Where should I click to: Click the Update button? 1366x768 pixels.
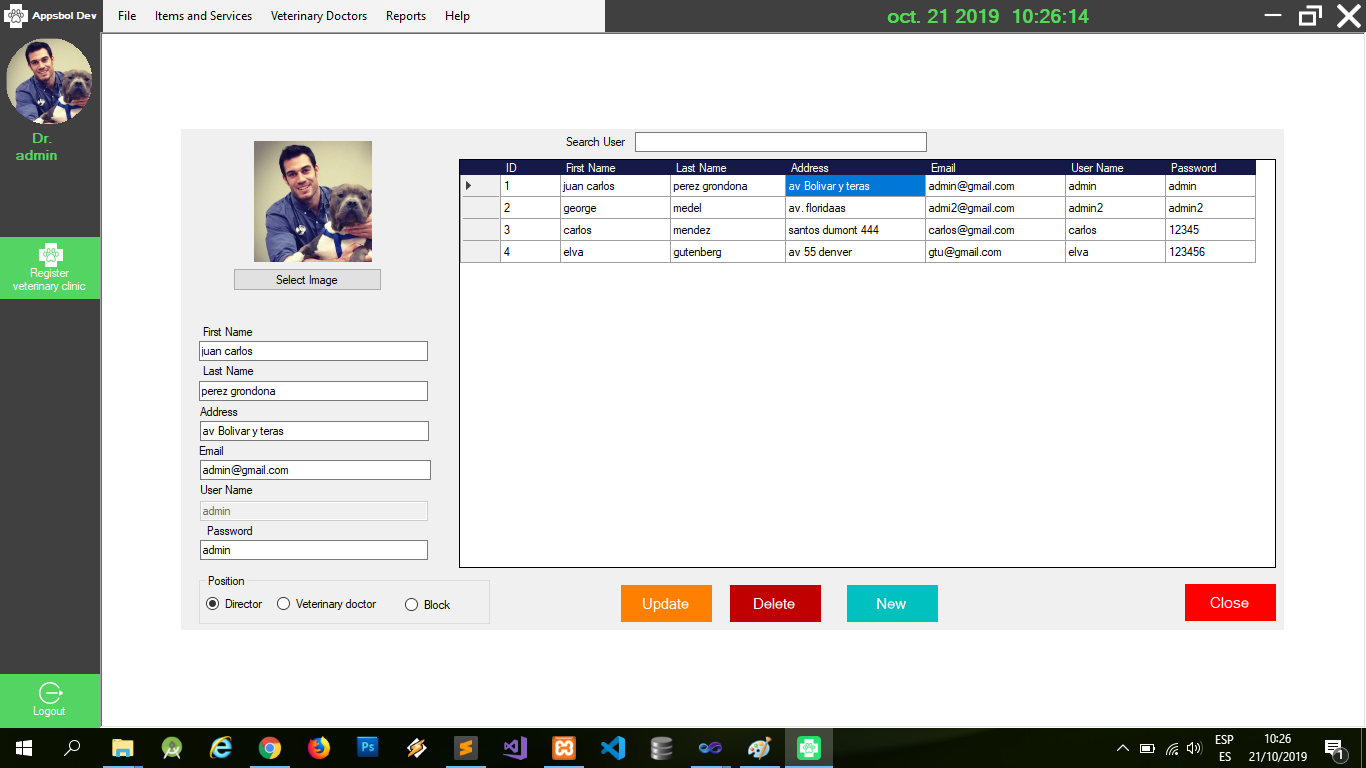click(666, 603)
